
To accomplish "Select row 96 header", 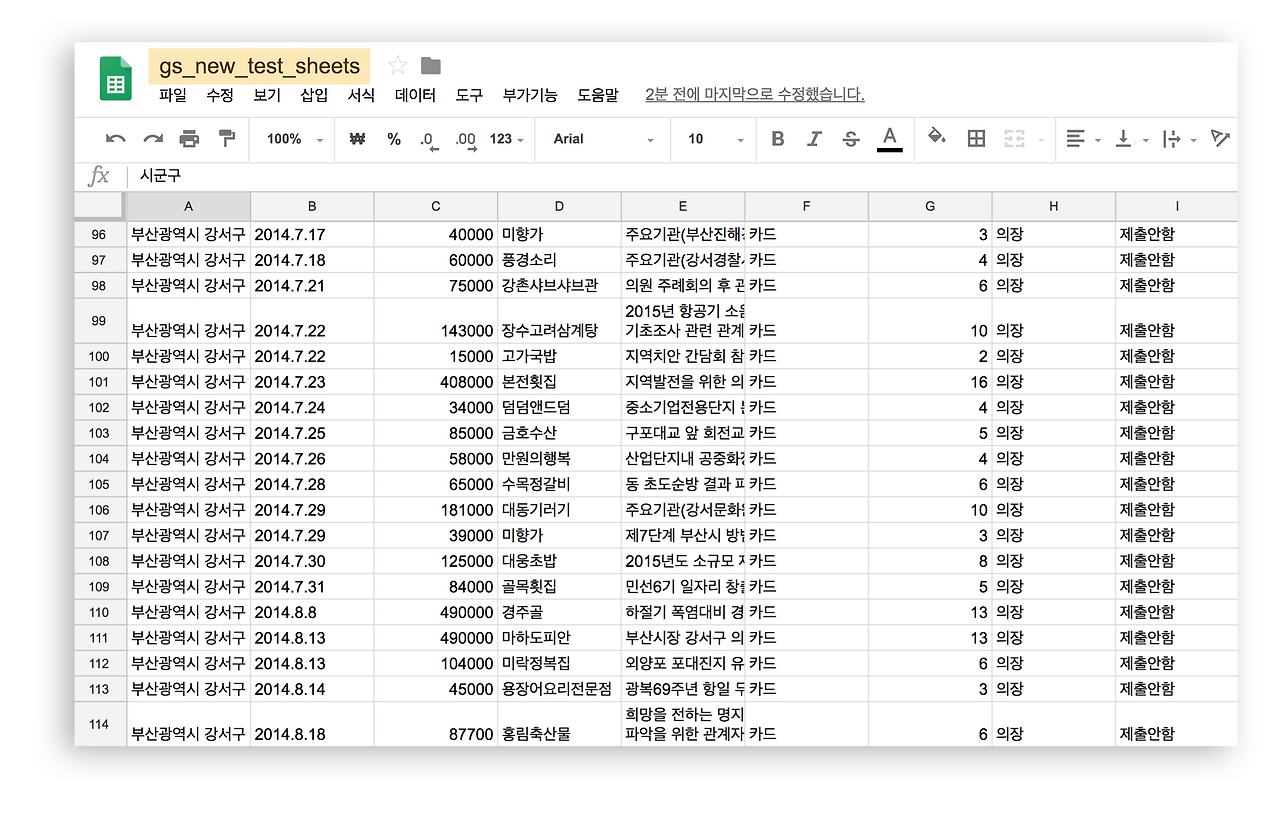I will tap(99, 234).
